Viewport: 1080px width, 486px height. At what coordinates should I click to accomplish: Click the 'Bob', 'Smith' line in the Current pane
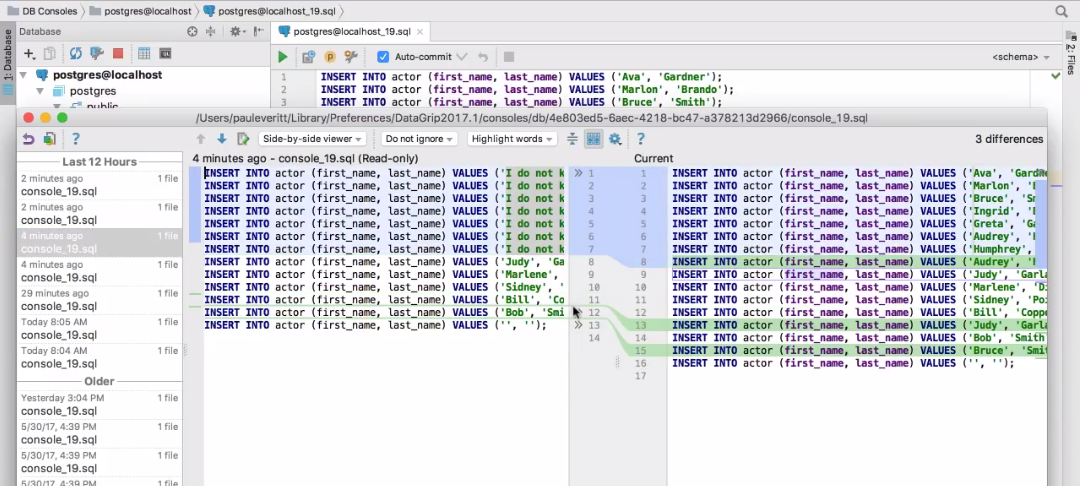(x=858, y=337)
